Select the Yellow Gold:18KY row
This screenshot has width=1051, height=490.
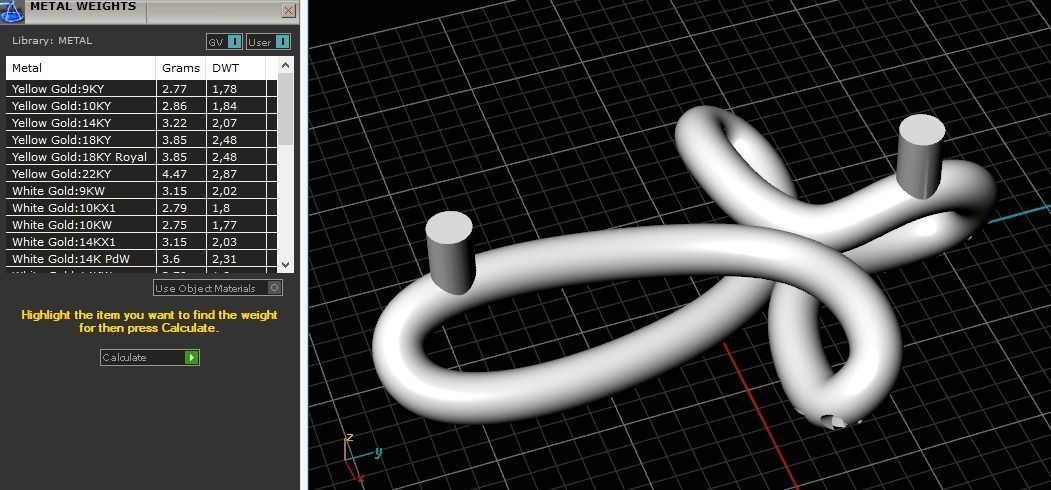(x=141, y=140)
